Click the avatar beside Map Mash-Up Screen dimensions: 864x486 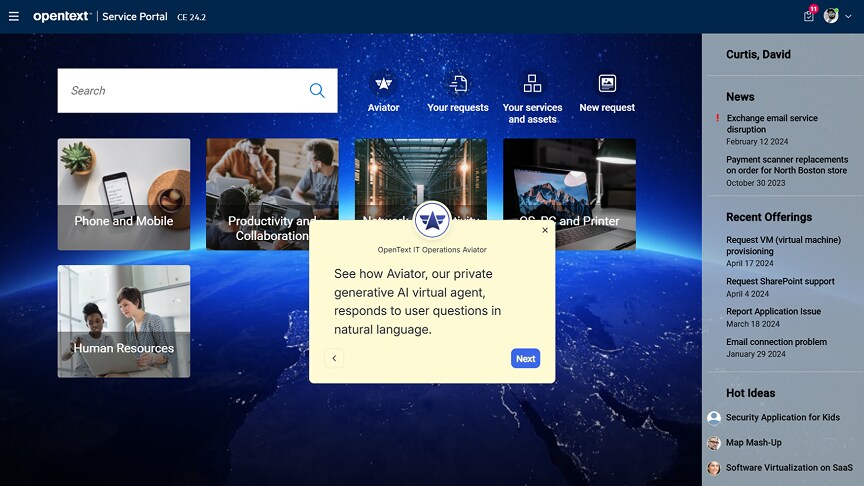(714, 443)
